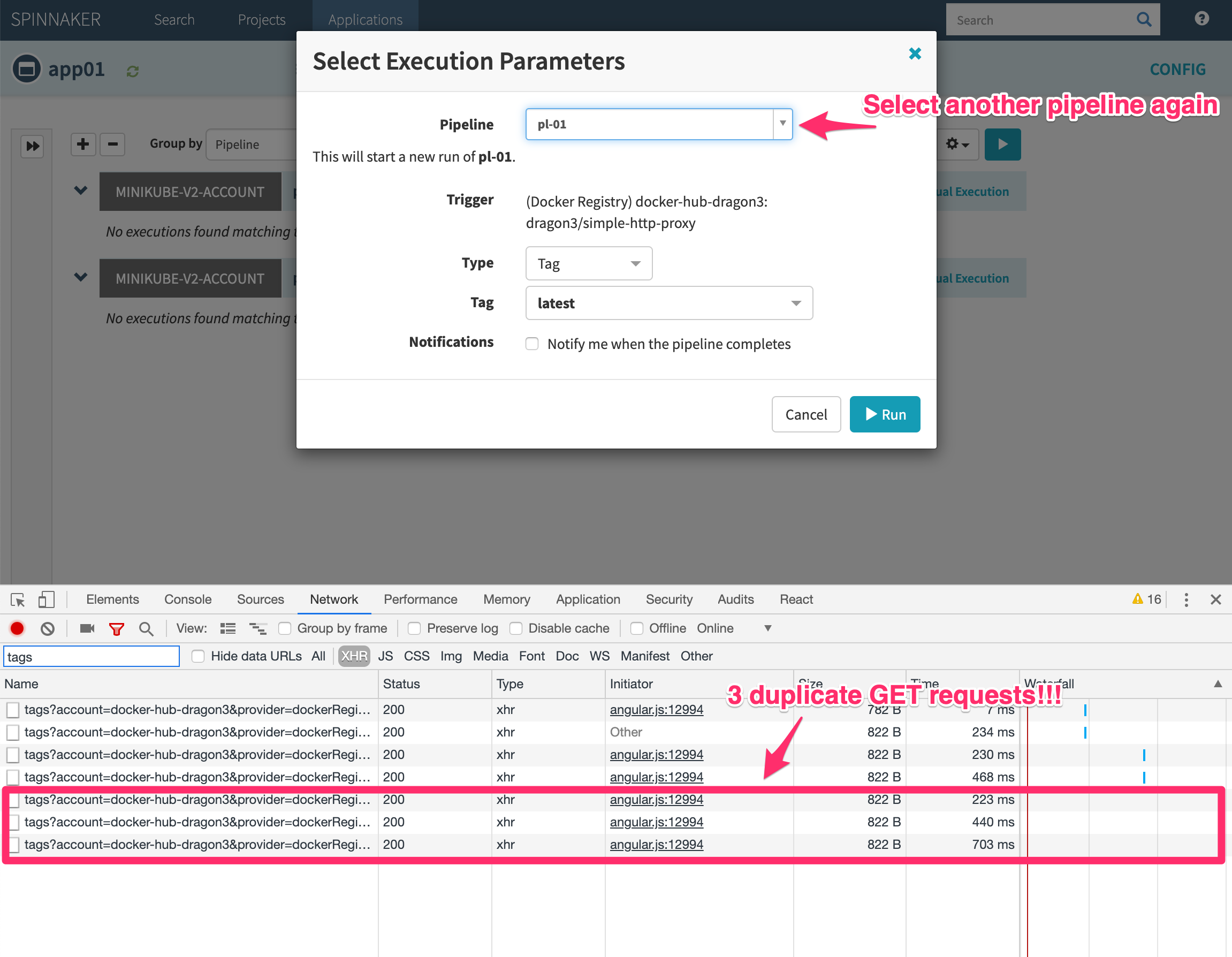1232x957 pixels.
Task: Toggle the device toolbar icon
Action: (45, 599)
